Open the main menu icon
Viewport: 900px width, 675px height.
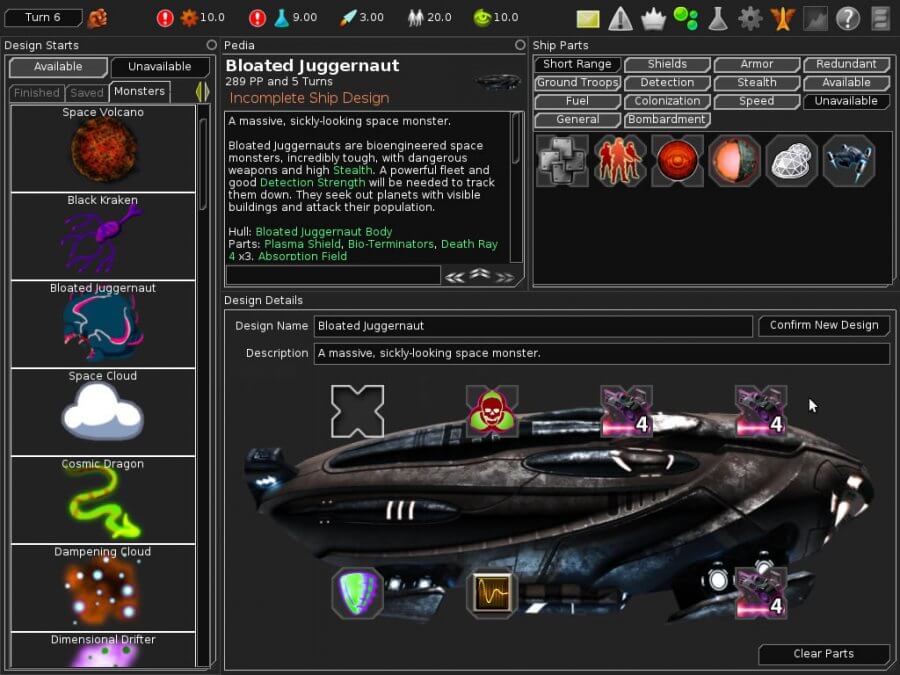[x=880, y=18]
